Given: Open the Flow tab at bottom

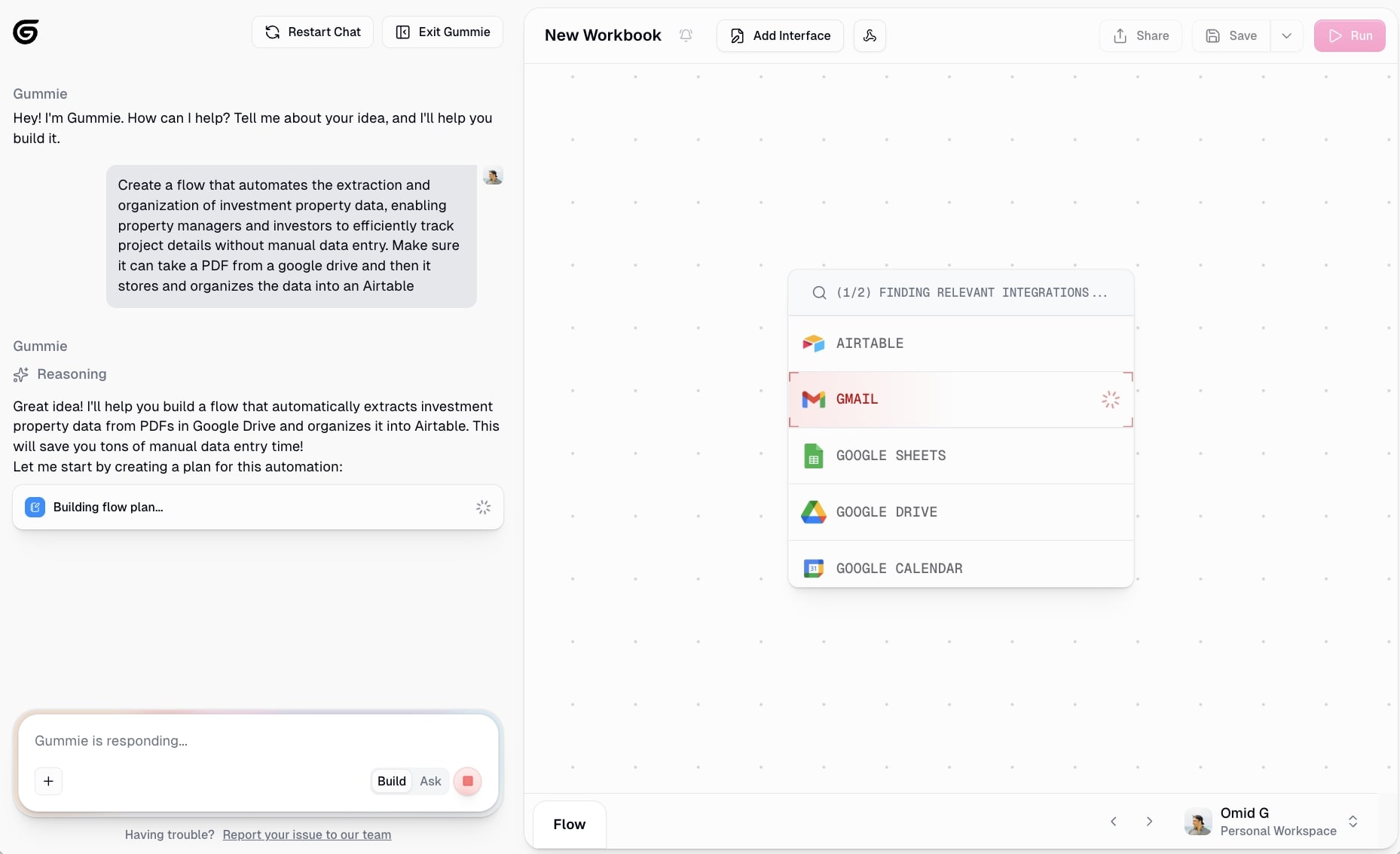Looking at the screenshot, I should tap(569, 824).
